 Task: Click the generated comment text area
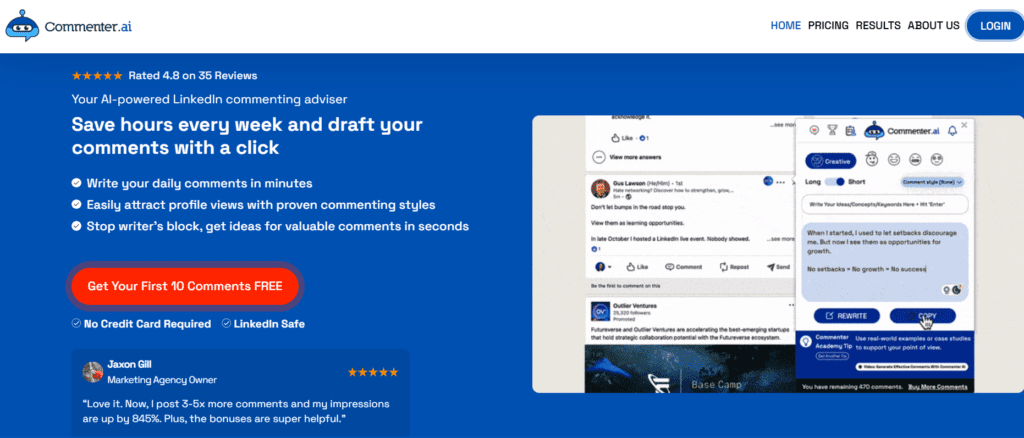point(885,261)
